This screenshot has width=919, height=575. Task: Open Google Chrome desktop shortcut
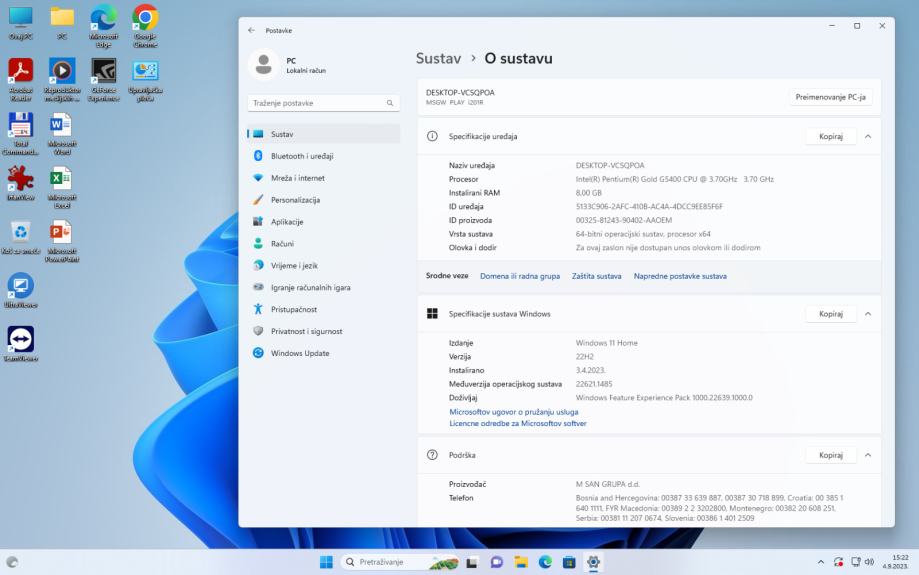[x=146, y=19]
